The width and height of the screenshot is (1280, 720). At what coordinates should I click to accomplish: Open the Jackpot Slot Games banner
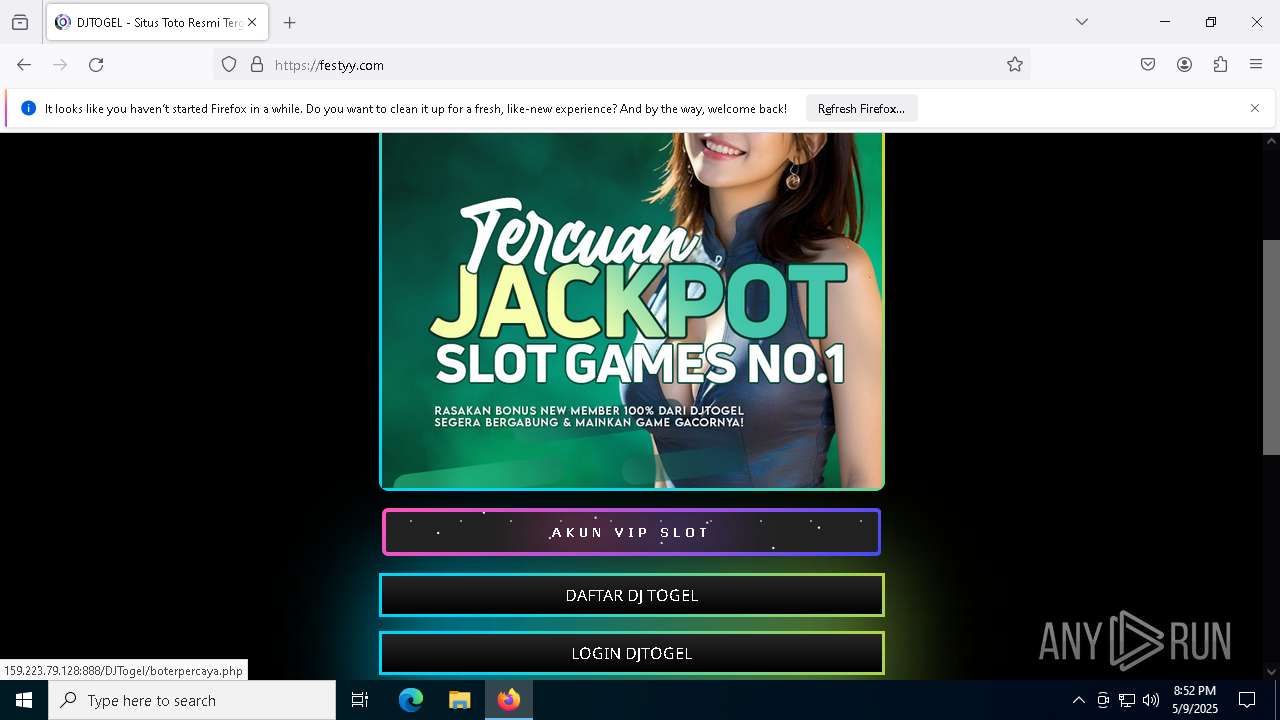[x=632, y=311]
